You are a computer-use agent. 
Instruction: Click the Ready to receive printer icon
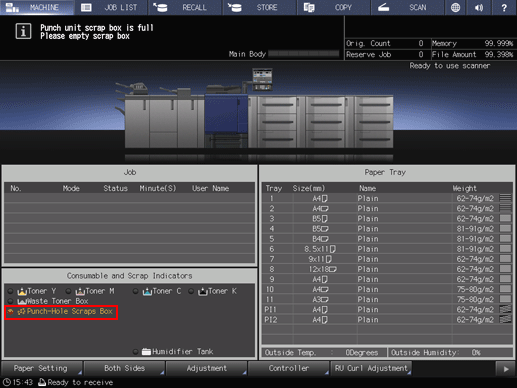[x=42, y=382]
